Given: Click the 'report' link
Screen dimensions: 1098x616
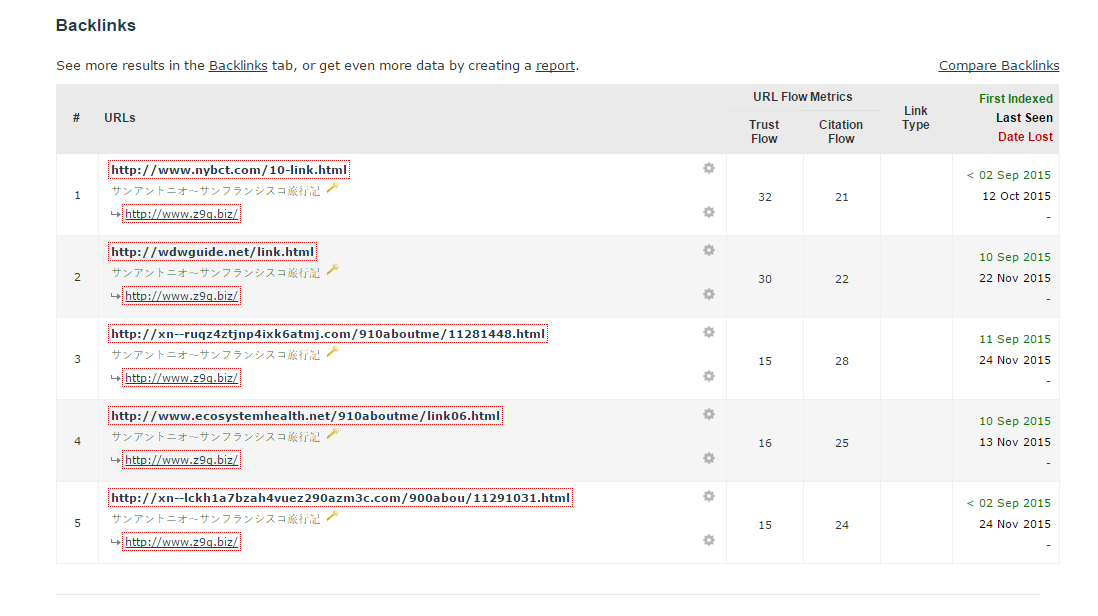Looking at the screenshot, I should [x=555, y=66].
